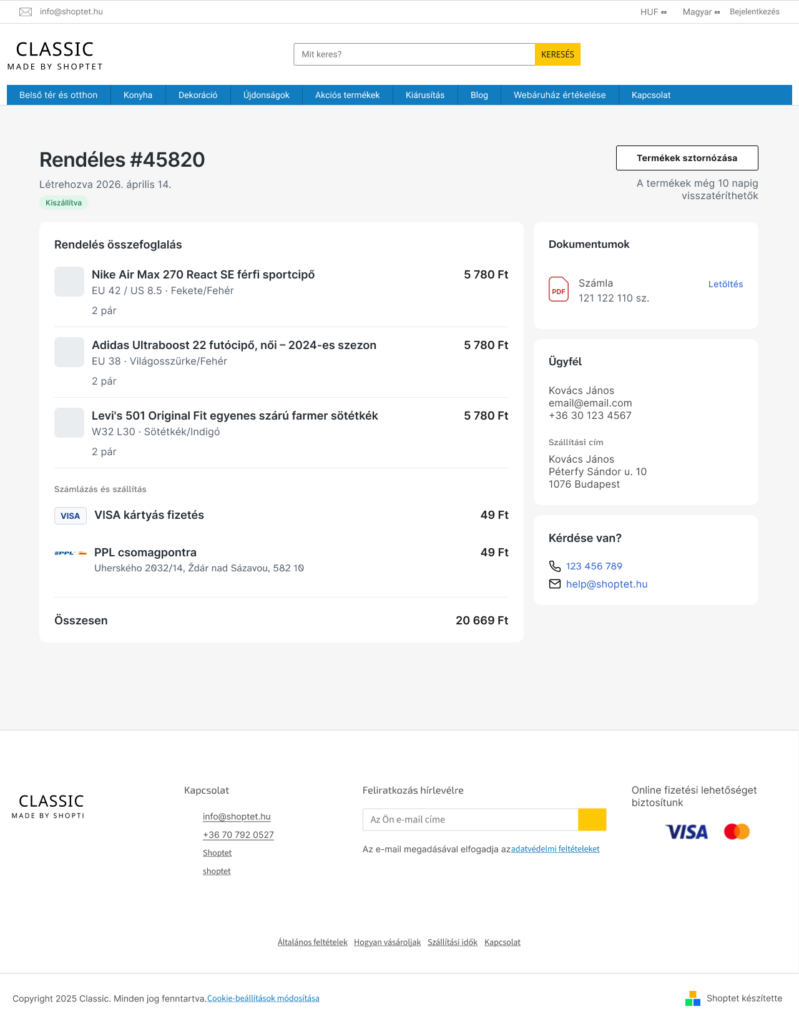This screenshot has width=799, height=1024.
Task: Focus the Mit keres? search field
Action: click(x=414, y=54)
